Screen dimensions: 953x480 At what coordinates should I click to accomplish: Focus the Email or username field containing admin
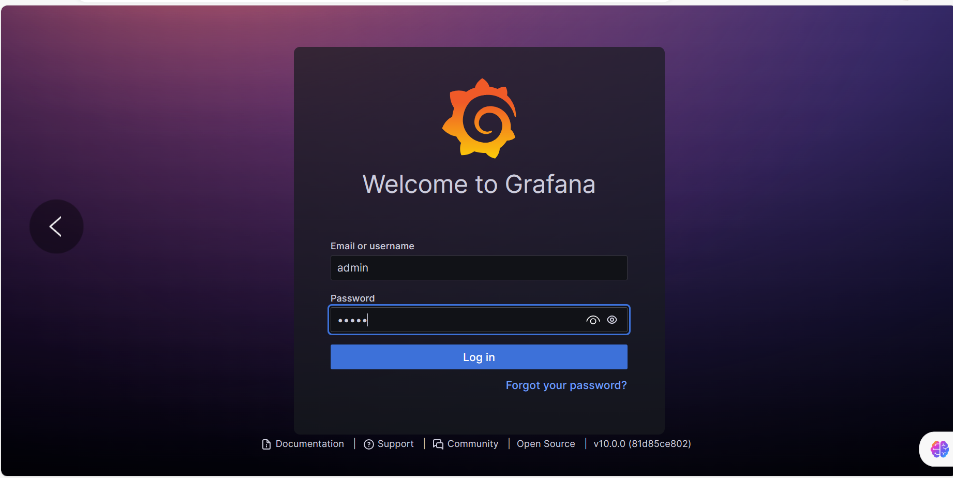tap(479, 268)
